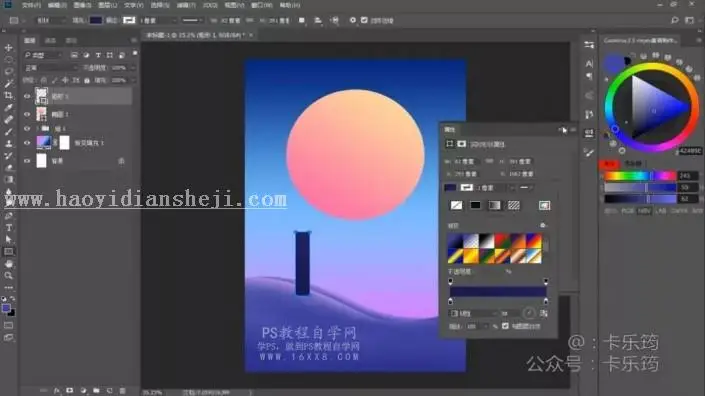Expand the 组 1 group arrow
This screenshot has height=396, width=705.
tap(37, 129)
